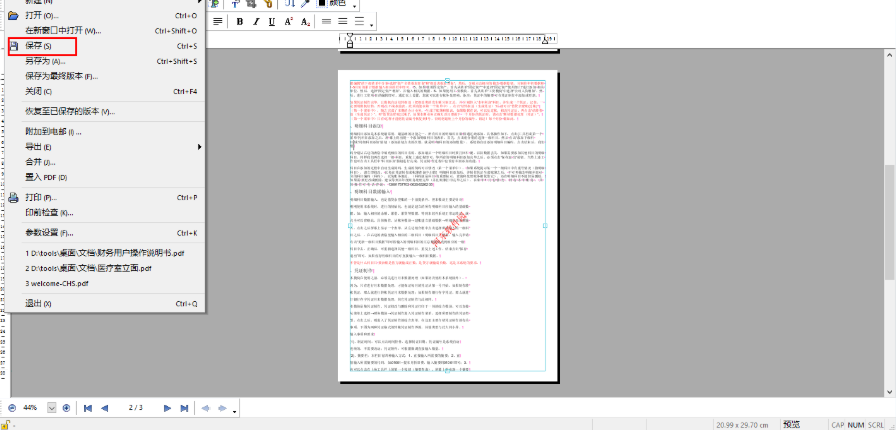This screenshot has width=896, height=430.
Task: Click the link chain tool icon
Action: (269, 3)
